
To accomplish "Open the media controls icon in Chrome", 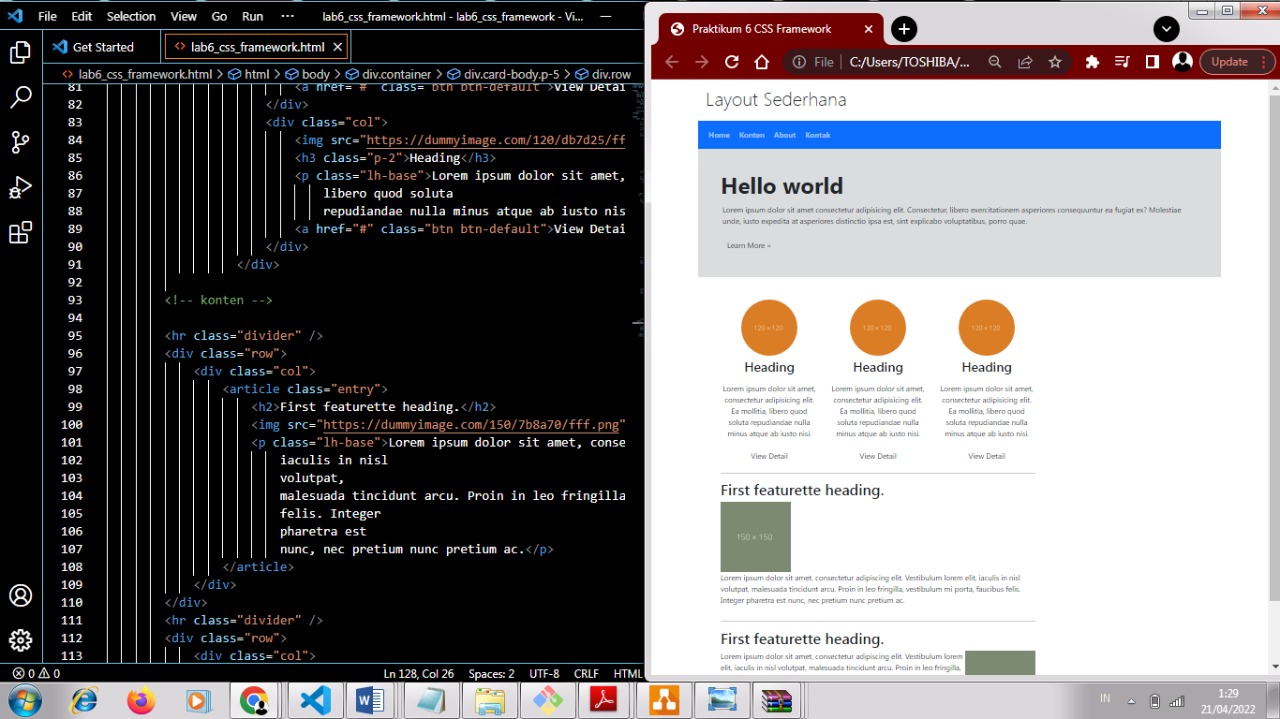I will 1122,62.
